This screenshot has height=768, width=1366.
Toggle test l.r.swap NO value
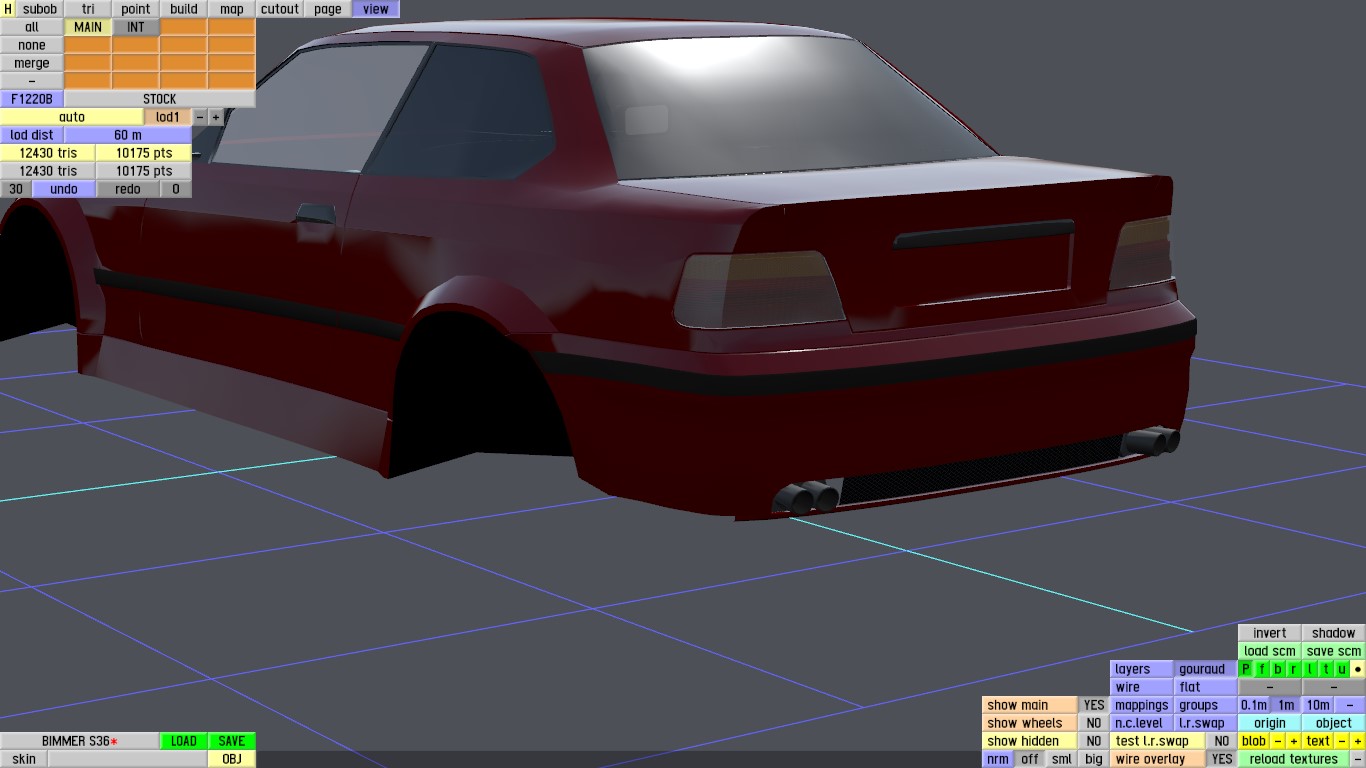pyautogui.click(x=1222, y=741)
